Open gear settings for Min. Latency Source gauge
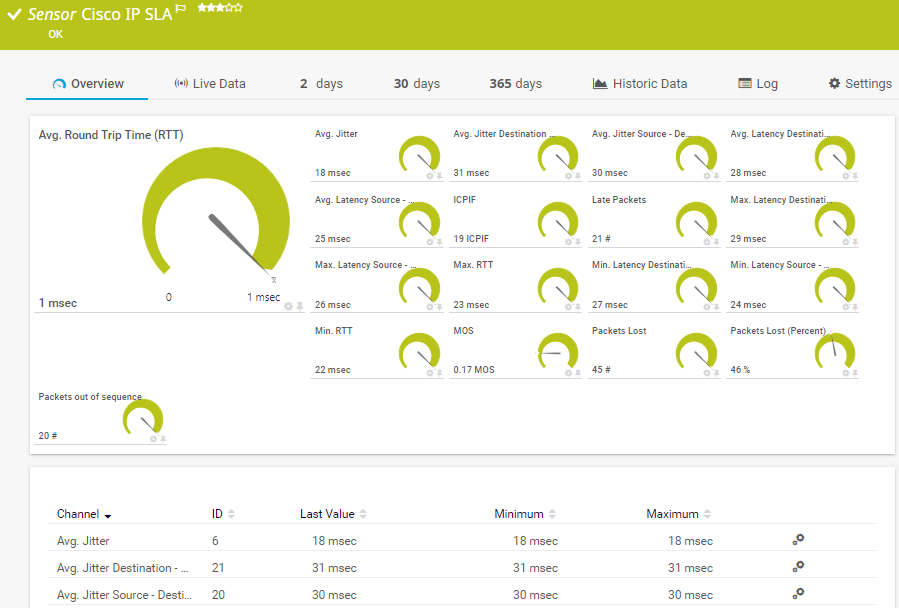The image size is (899, 608). [x=846, y=307]
